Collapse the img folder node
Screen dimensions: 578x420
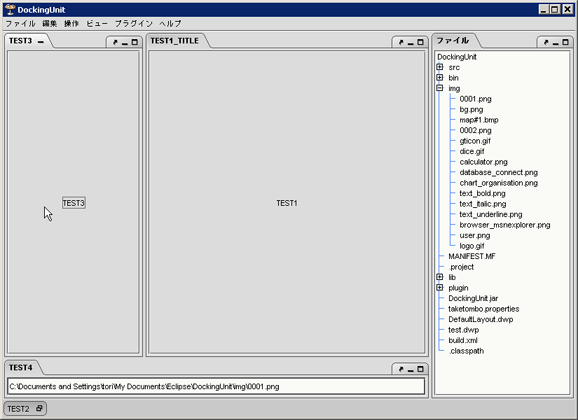(x=440, y=88)
